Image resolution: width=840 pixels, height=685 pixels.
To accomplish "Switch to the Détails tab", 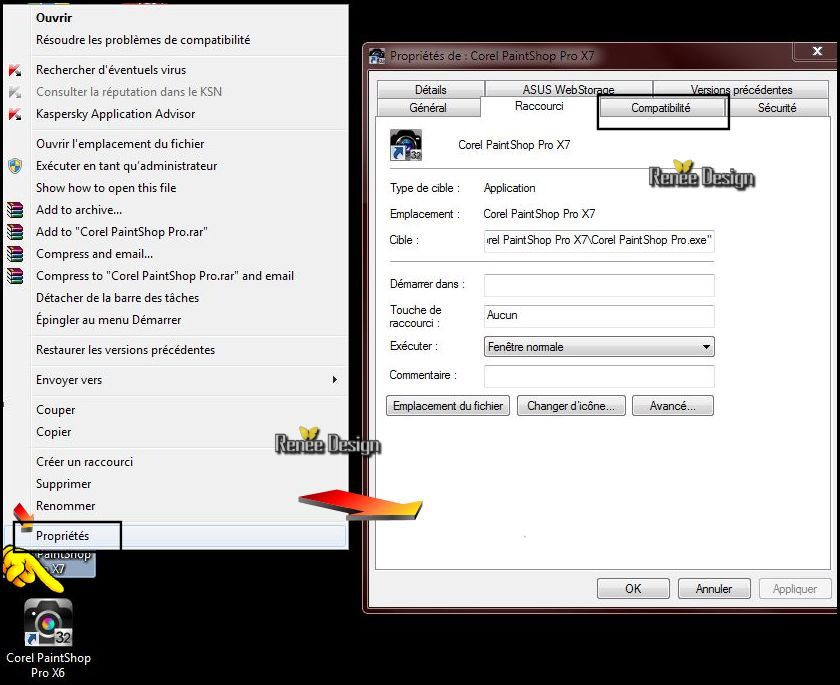I will coord(431,89).
